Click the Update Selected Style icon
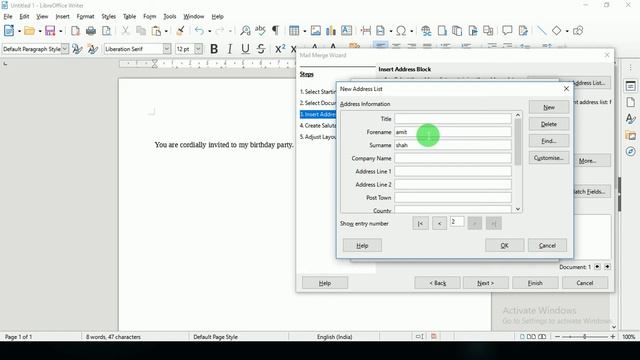 pyautogui.click(x=77, y=49)
